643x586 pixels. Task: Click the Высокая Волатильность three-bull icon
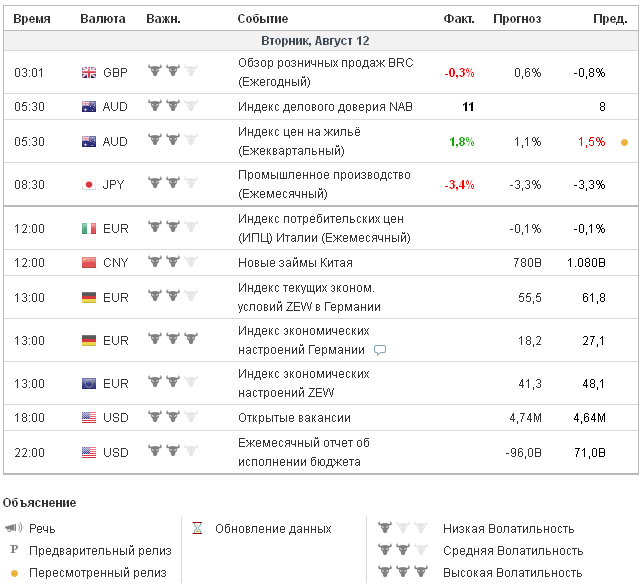[400, 572]
